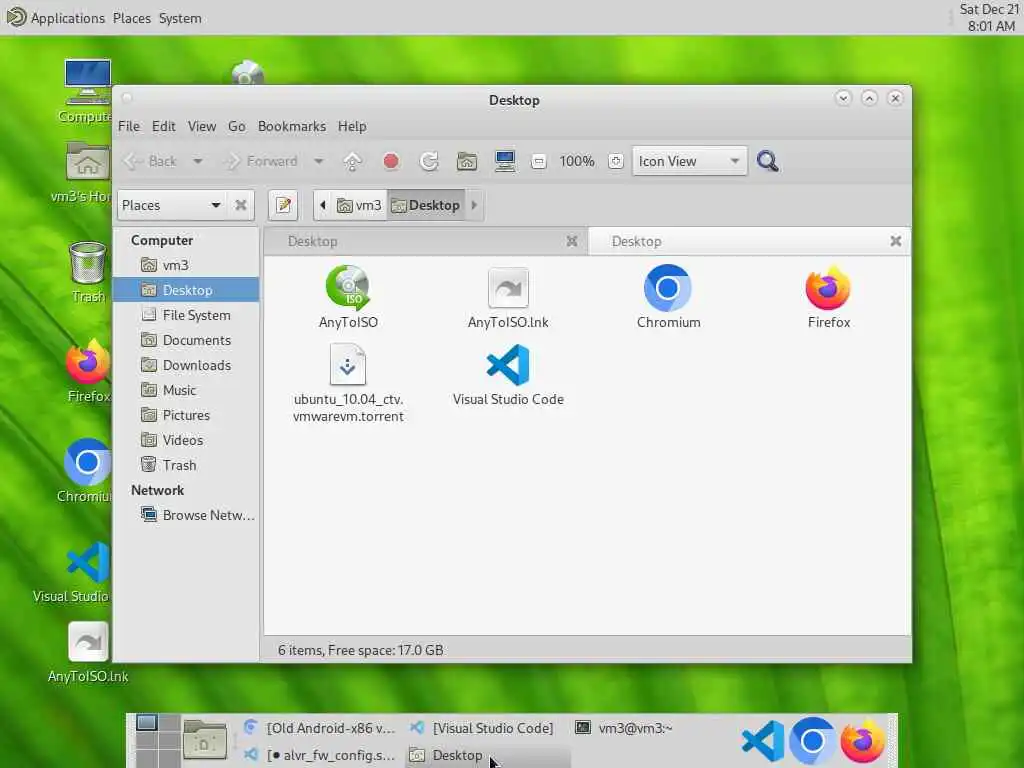This screenshot has height=768, width=1024.
Task: Zoom out with the minus icon
Action: coord(538,161)
